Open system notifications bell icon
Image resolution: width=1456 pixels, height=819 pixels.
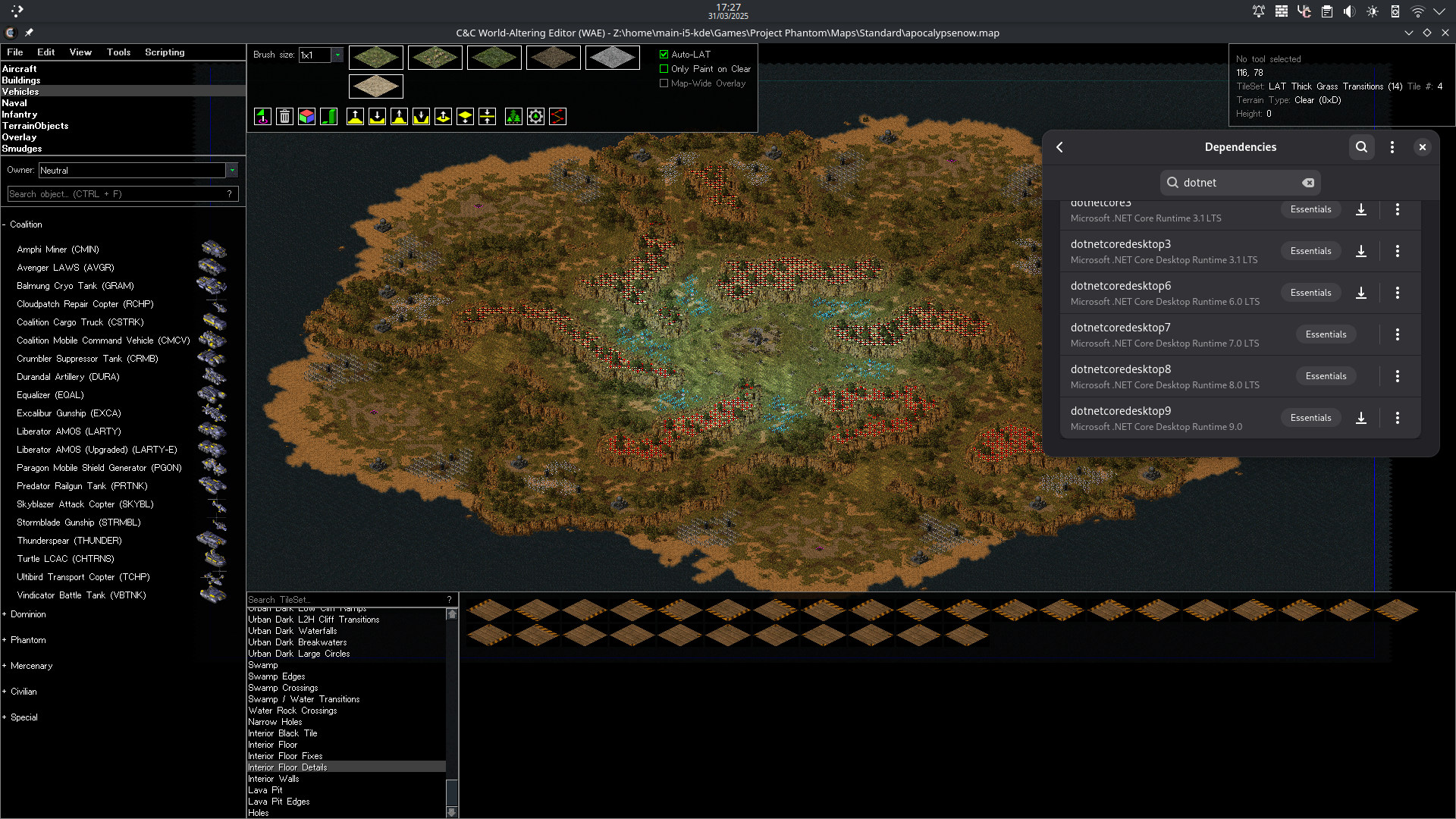click(1259, 11)
